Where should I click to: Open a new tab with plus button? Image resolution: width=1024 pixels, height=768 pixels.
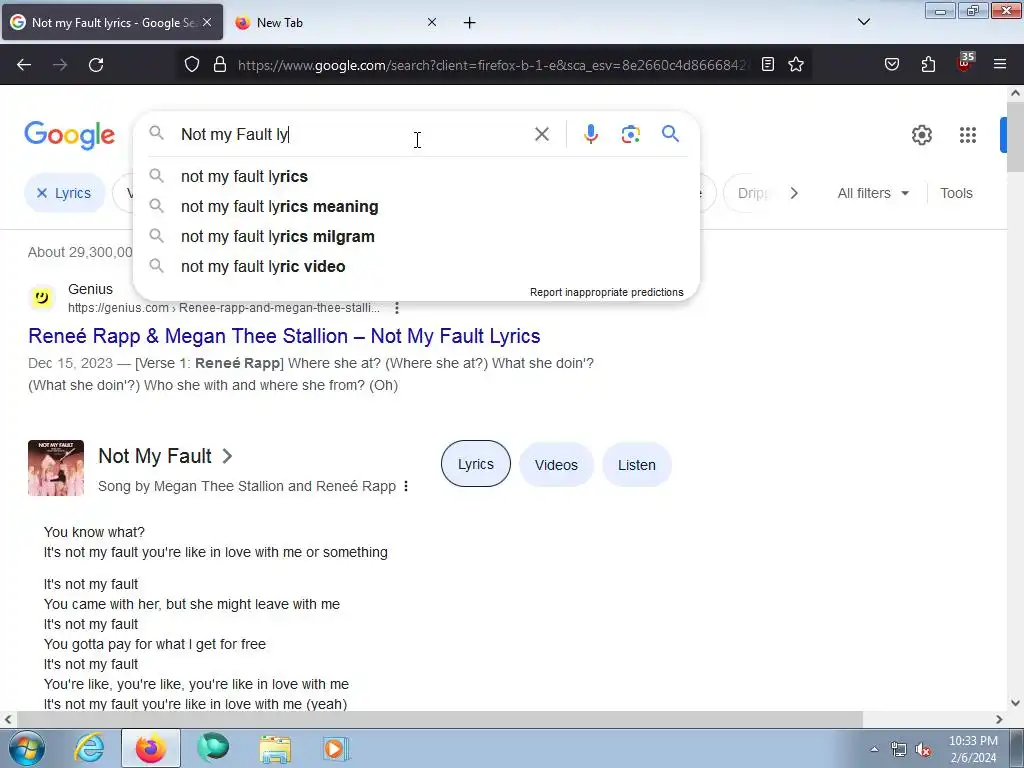(x=470, y=22)
